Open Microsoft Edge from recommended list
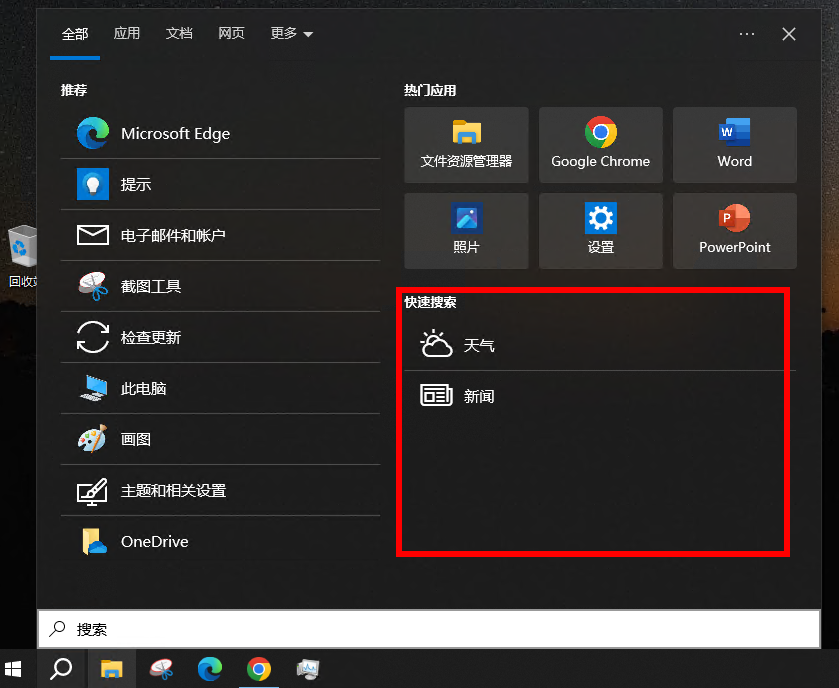The width and height of the screenshot is (839, 688). (175, 134)
